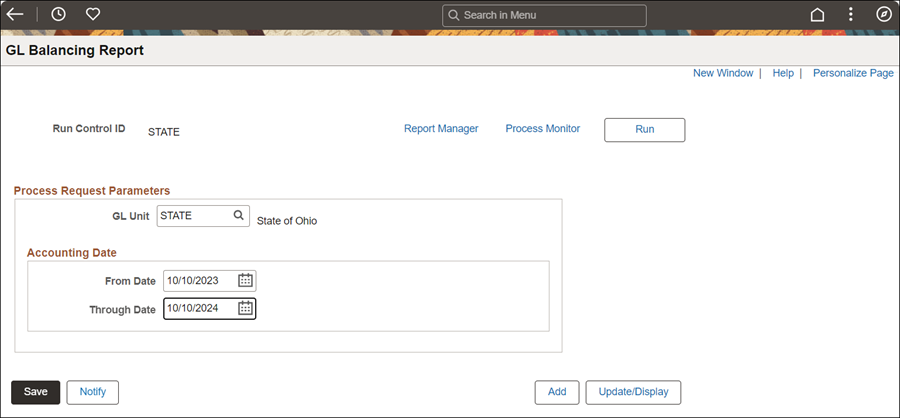Open the Personalize Page link

click(853, 73)
